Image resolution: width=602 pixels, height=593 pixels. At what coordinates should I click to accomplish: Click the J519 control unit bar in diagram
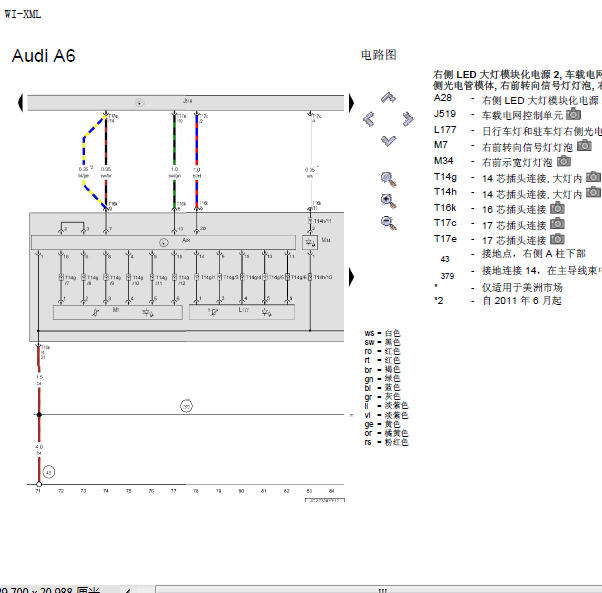pyautogui.click(x=185, y=103)
